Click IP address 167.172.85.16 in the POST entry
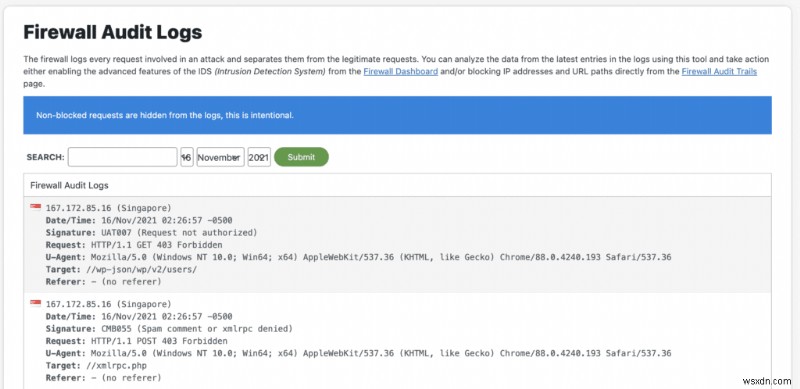 click(x=79, y=304)
